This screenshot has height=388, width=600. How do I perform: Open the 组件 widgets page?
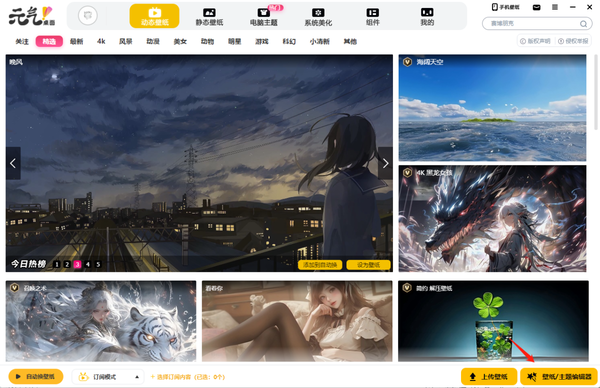click(x=373, y=17)
